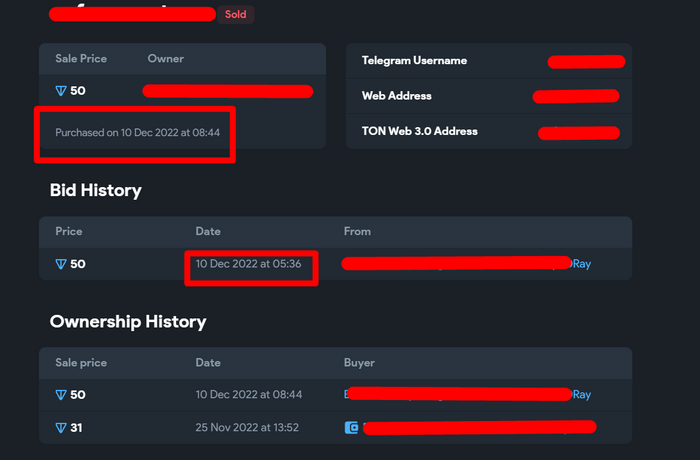The height and width of the screenshot is (460, 700).
Task: Click the From column header in Bid History
Action: click(357, 231)
